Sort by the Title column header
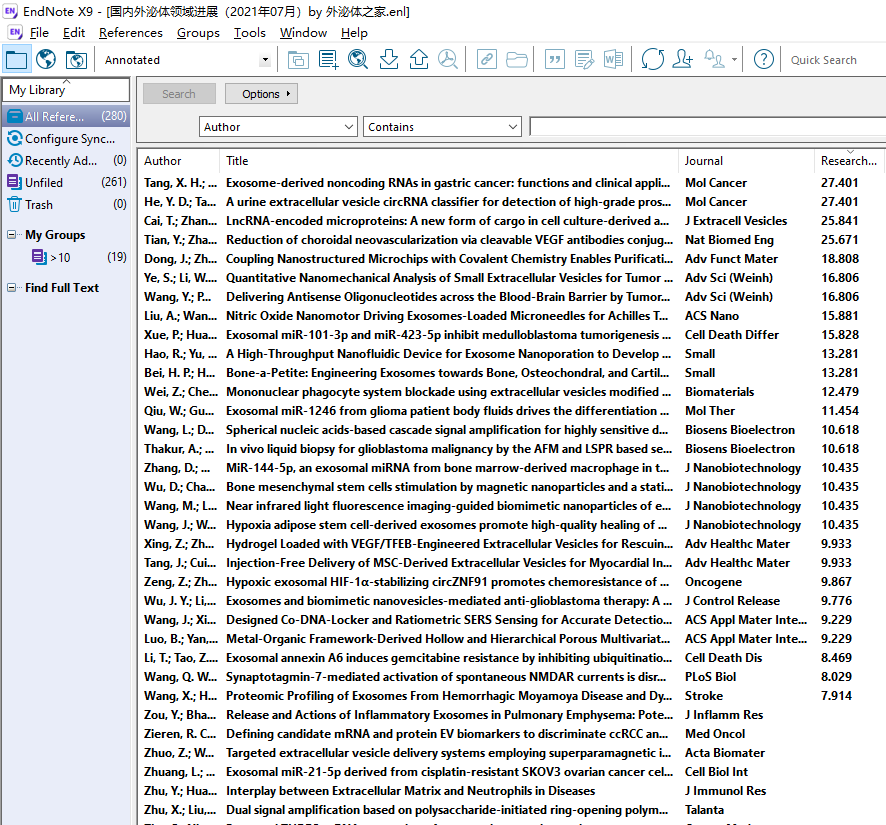 point(449,160)
